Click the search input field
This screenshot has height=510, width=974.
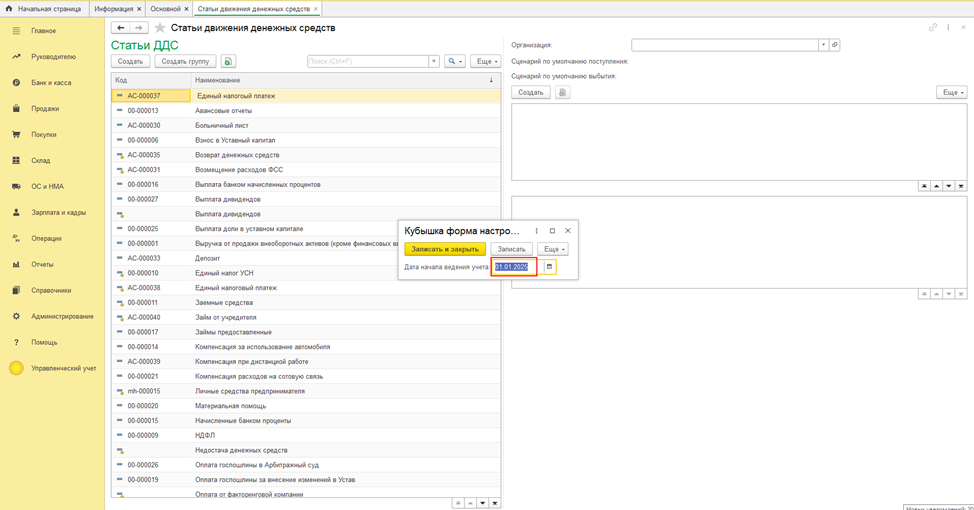[x=368, y=61]
